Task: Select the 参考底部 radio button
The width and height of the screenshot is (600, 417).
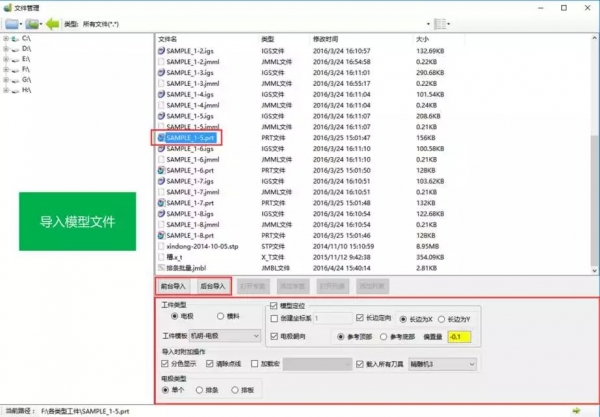Action: [x=383, y=337]
